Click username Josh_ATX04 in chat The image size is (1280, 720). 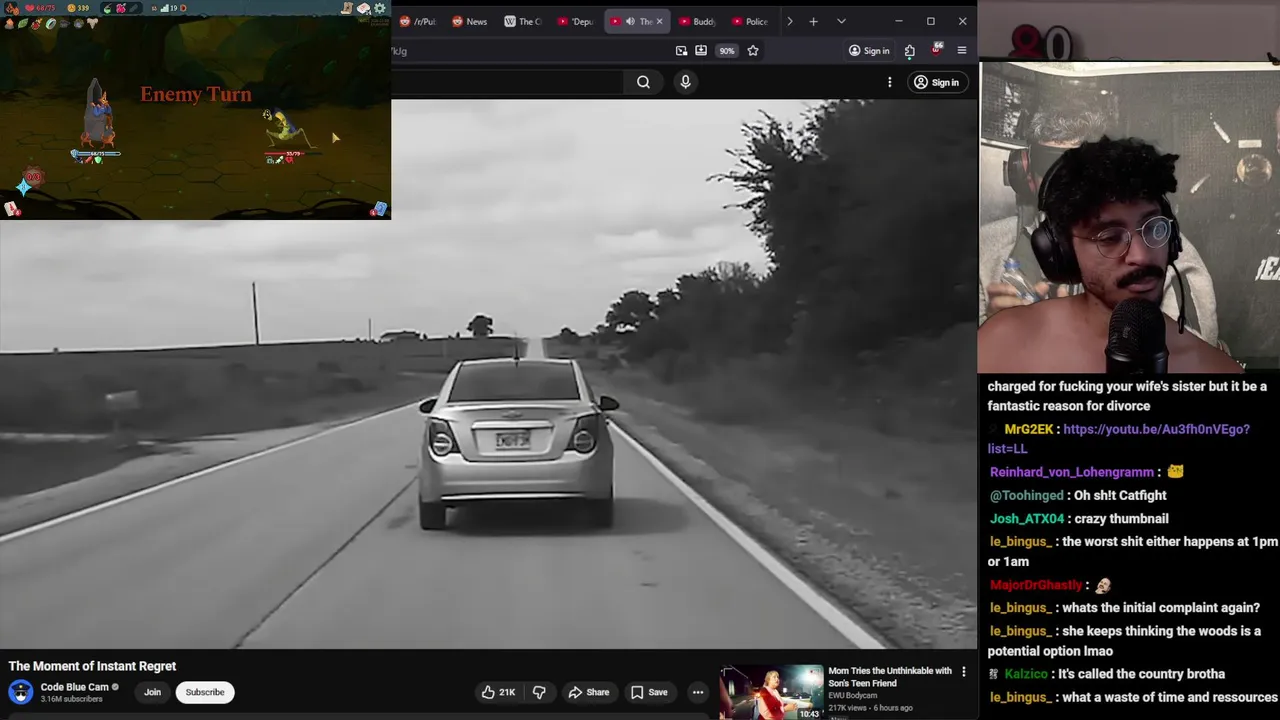[1027, 518]
